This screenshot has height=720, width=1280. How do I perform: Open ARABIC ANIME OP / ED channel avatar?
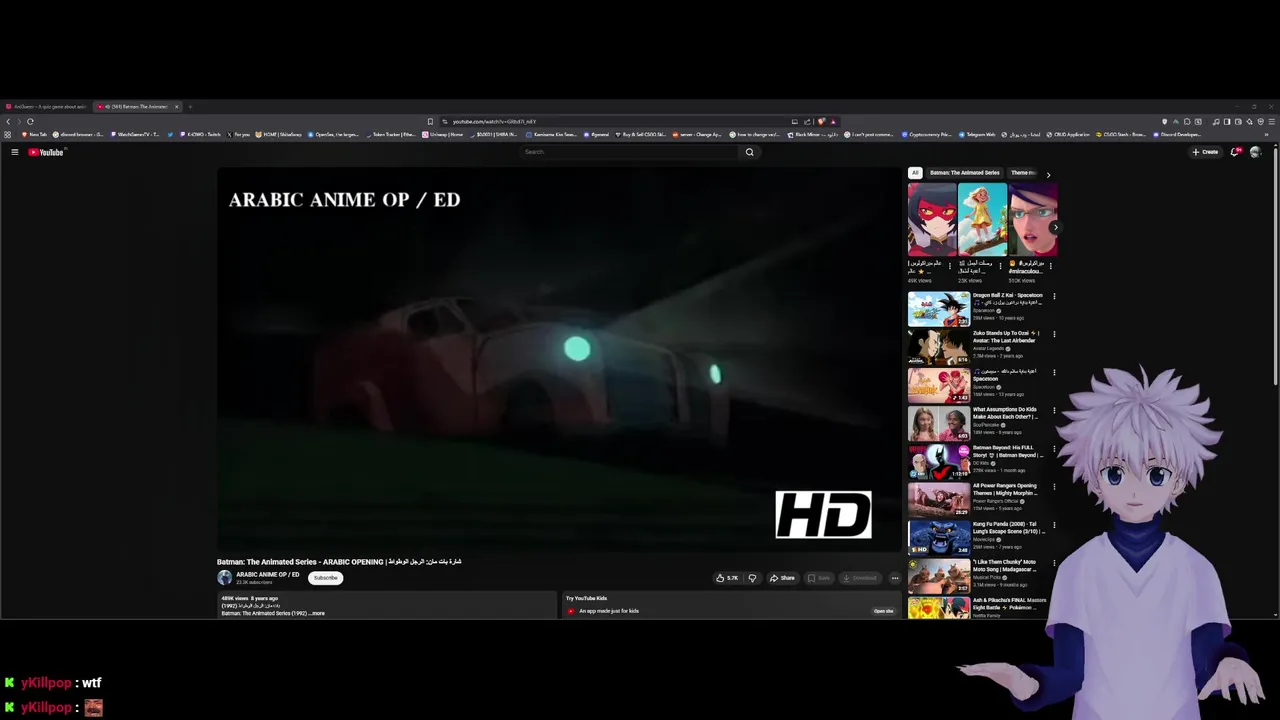[225, 578]
